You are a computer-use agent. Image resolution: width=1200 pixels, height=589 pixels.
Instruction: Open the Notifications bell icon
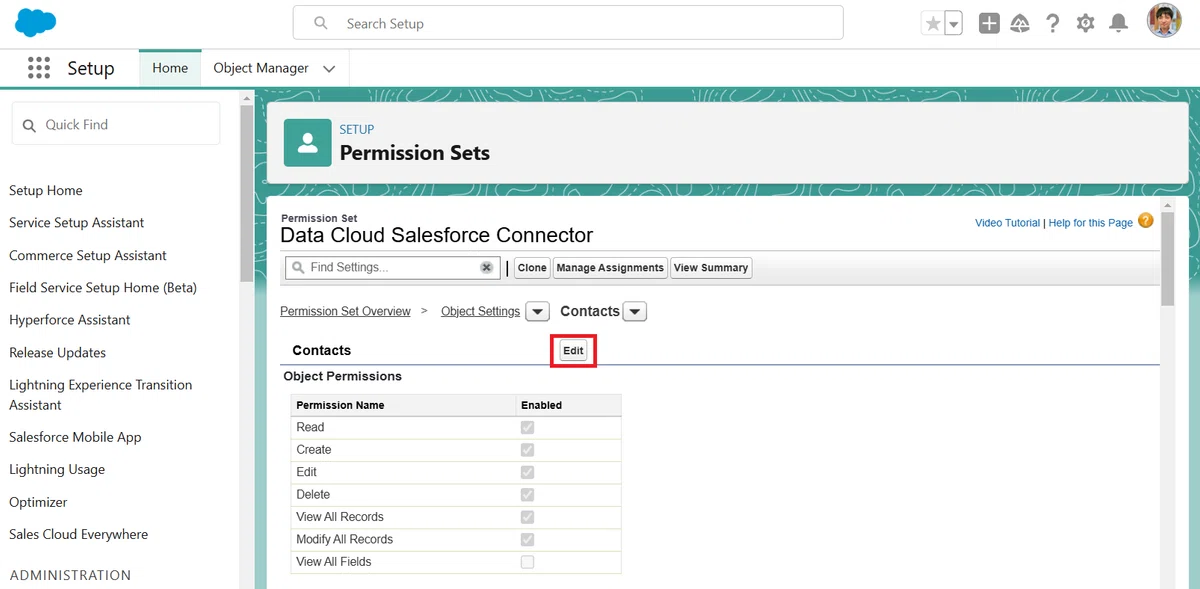pos(1119,23)
